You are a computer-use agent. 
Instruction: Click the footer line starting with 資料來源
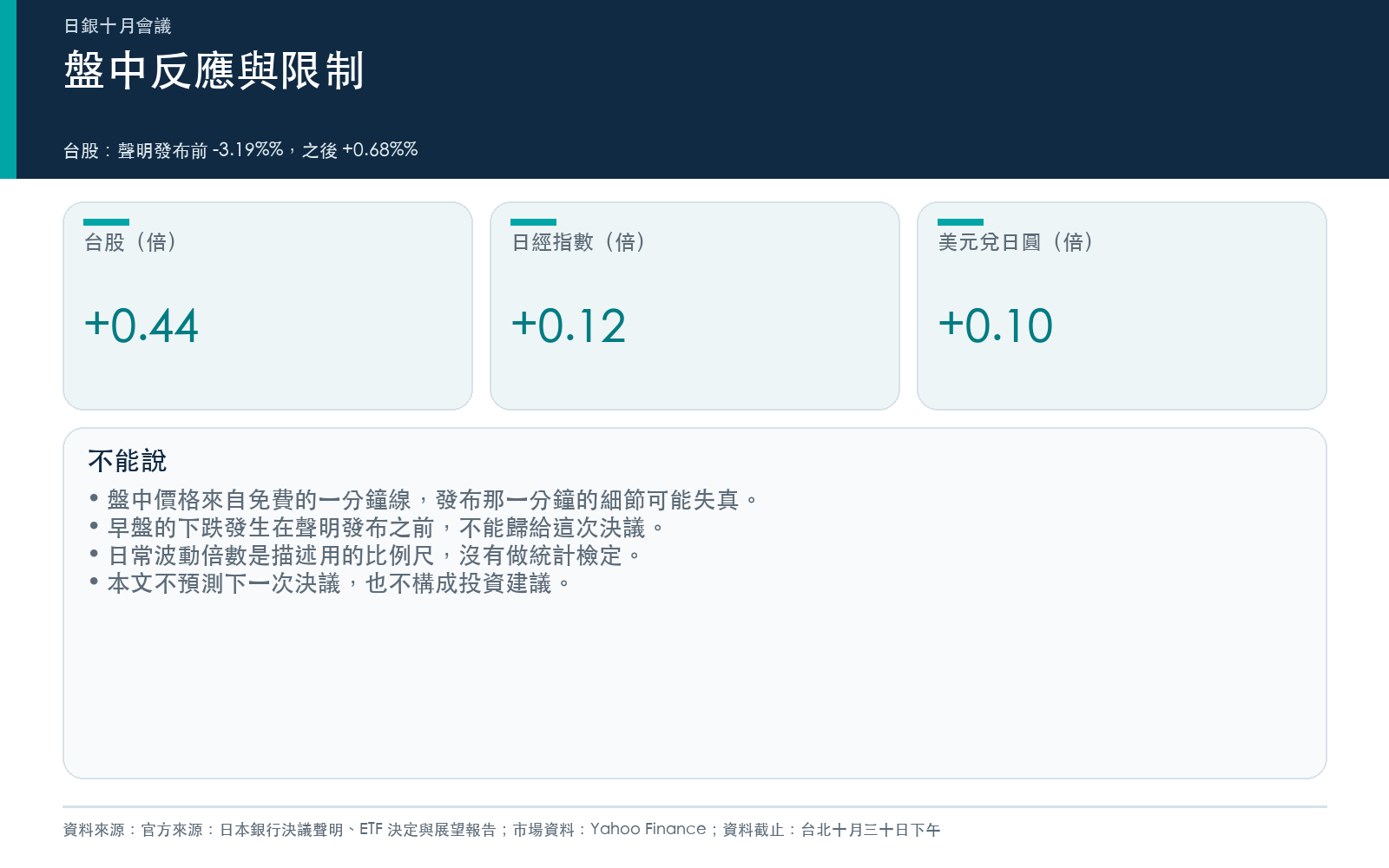(502, 830)
